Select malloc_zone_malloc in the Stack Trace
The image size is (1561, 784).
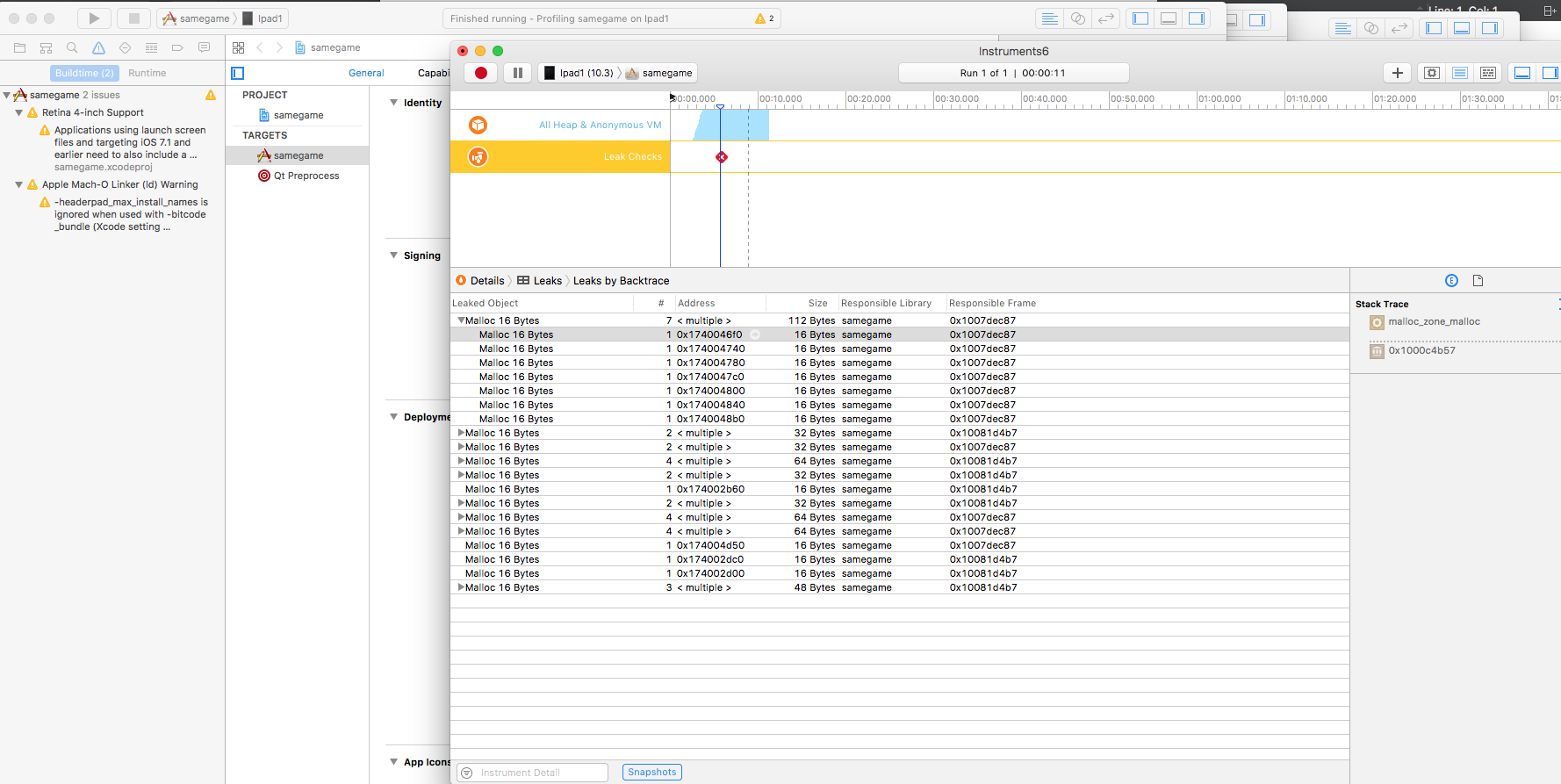coord(1434,322)
